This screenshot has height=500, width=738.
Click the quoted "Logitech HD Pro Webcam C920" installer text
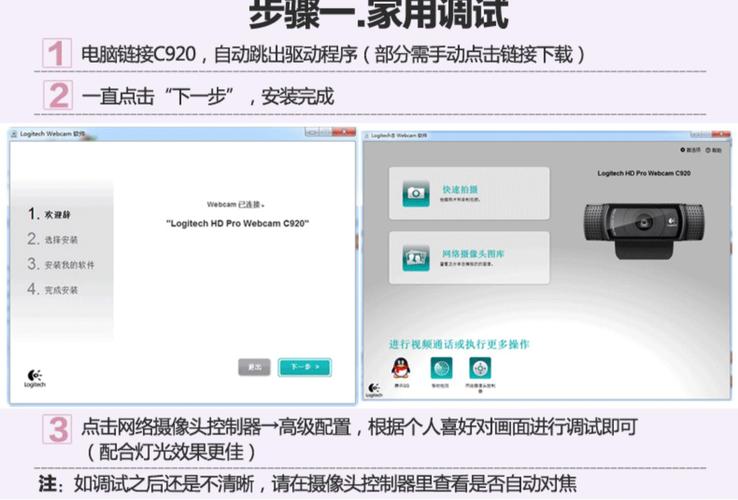(238, 223)
